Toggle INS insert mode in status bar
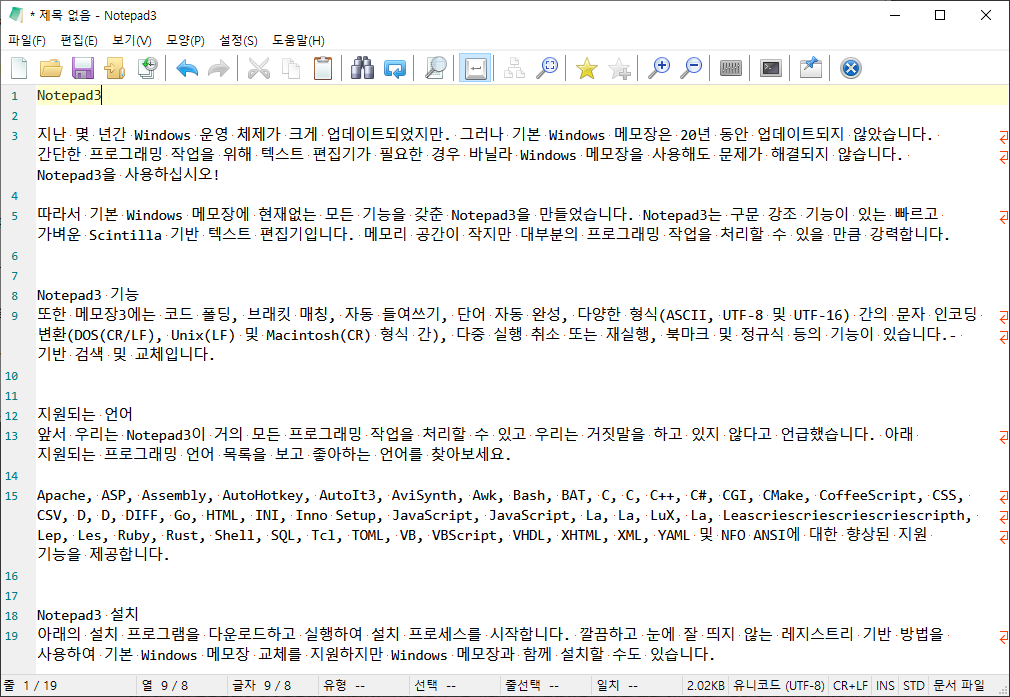1010x697 pixels. tap(885, 685)
